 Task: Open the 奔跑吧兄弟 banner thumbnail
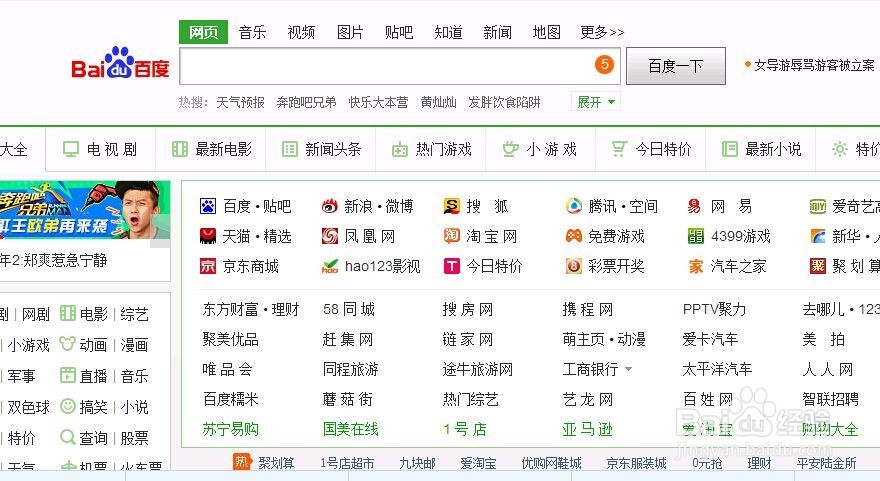pos(84,210)
